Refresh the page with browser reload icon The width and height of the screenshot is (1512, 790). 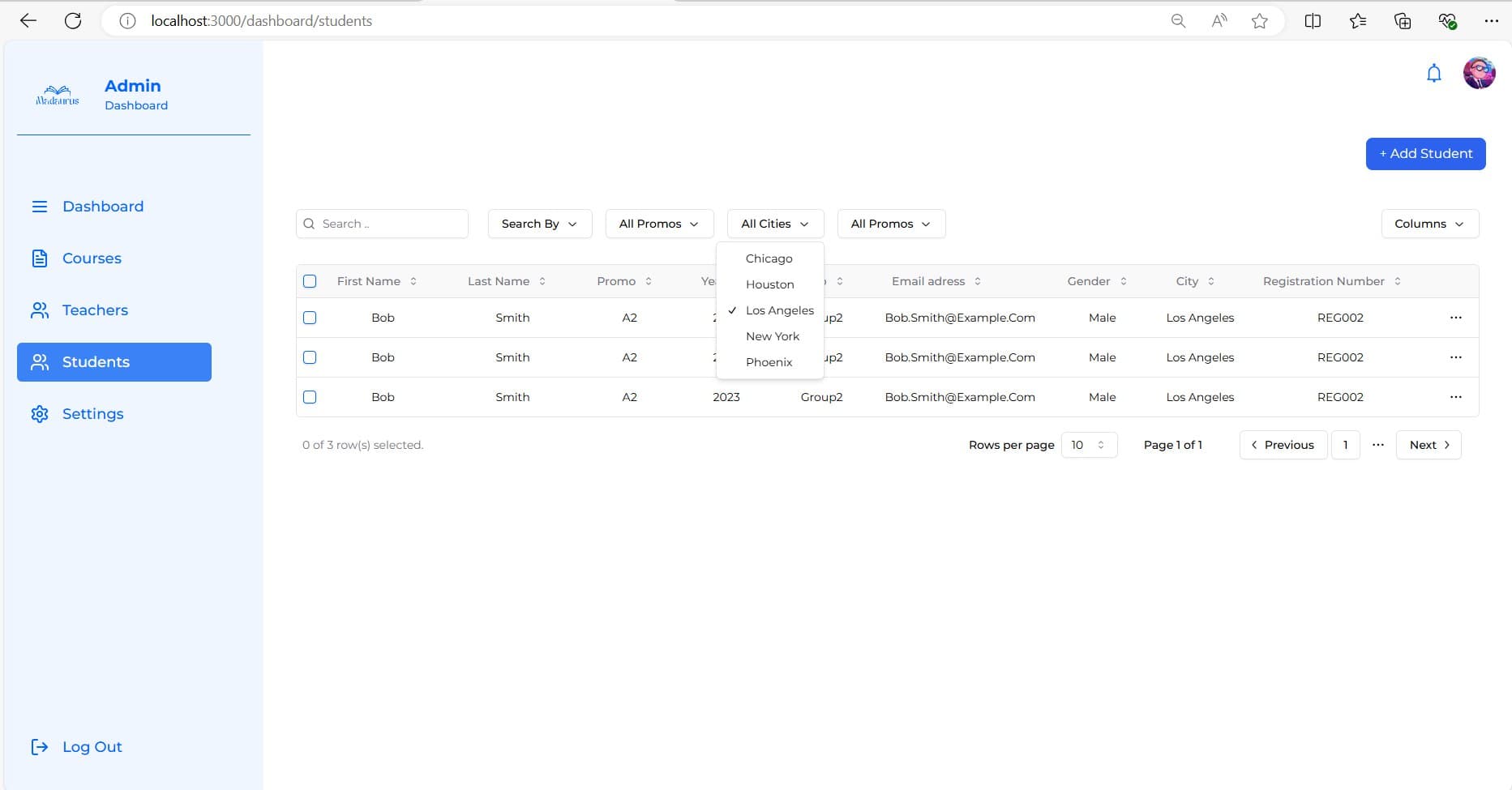[73, 21]
